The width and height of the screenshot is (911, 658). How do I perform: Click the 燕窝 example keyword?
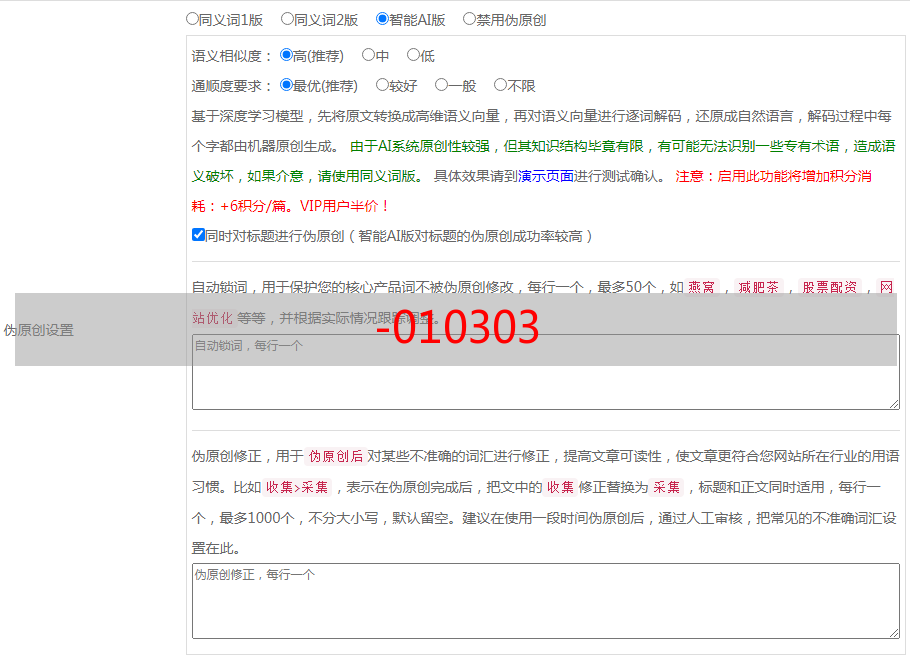pos(701,287)
